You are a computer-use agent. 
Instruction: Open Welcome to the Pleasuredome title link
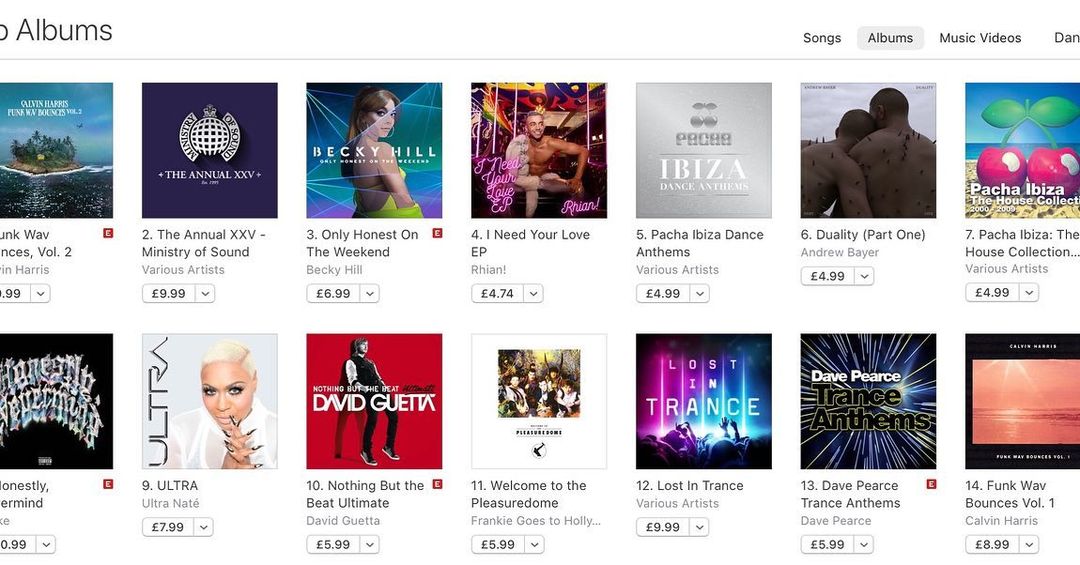coord(529,494)
